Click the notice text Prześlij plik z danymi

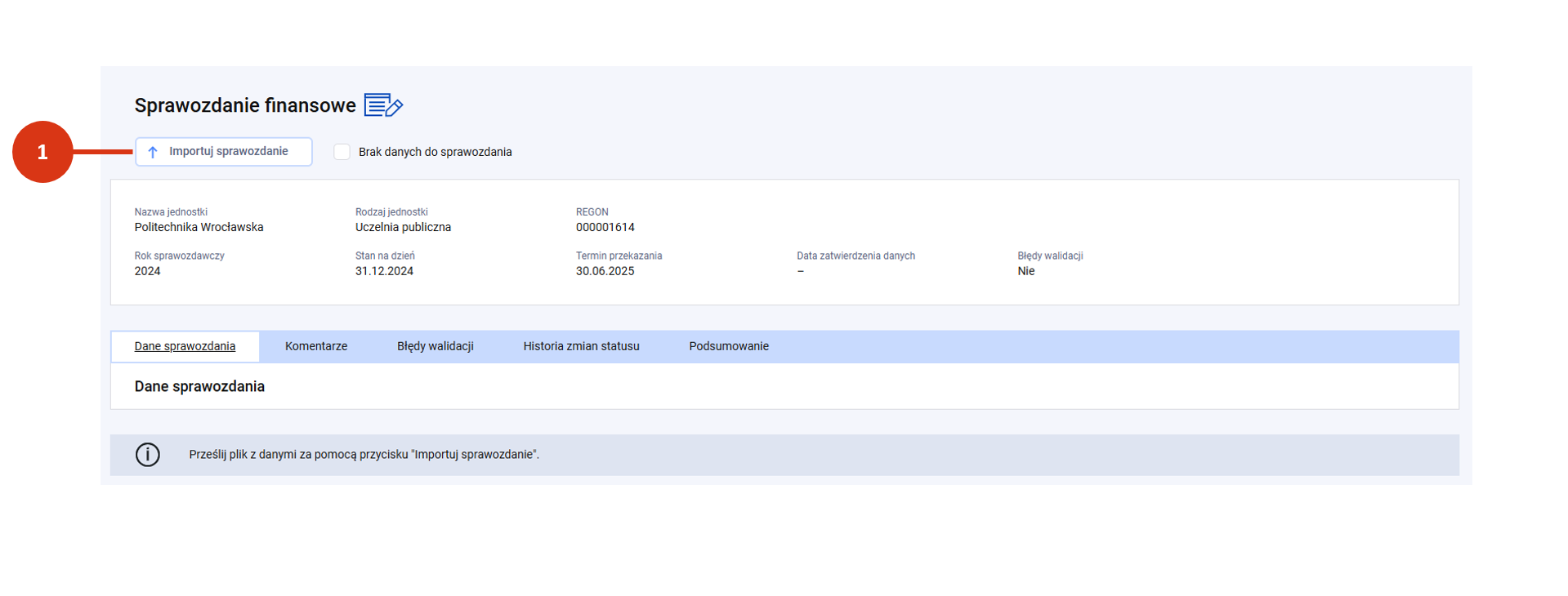(364, 455)
